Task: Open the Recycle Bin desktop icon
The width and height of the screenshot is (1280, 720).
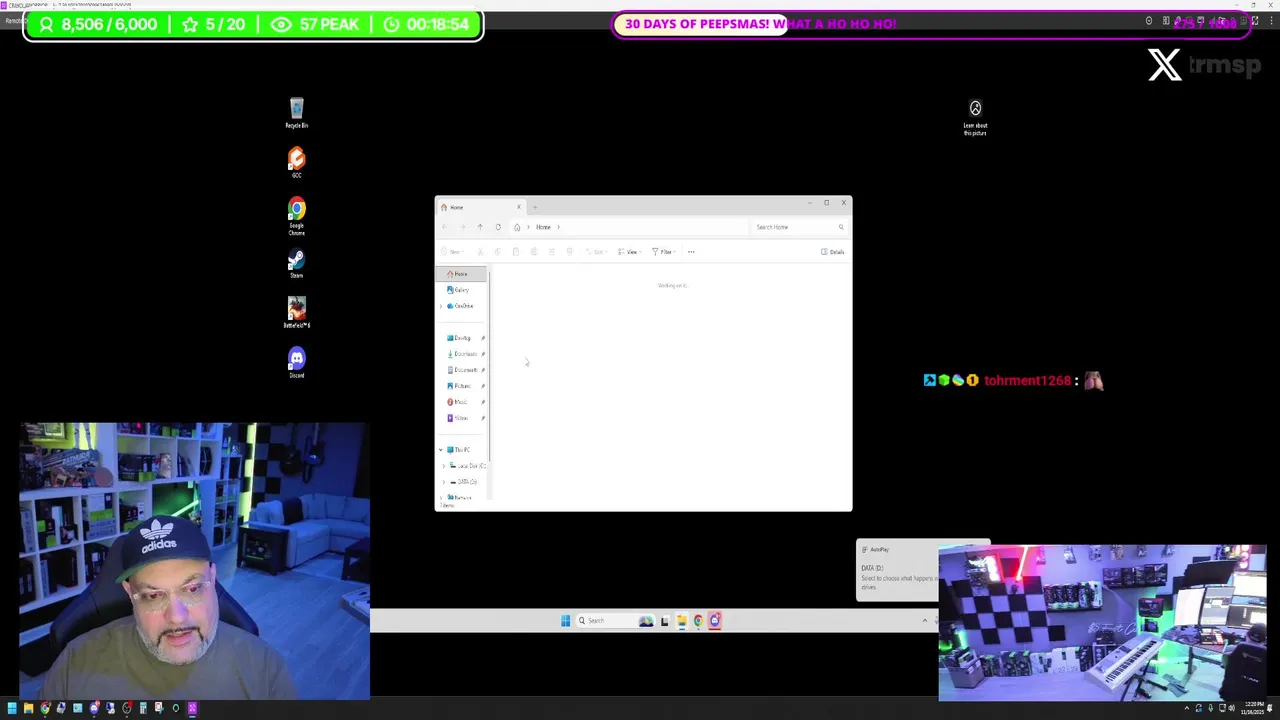Action: pyautogui.click(x=296, y=113)
